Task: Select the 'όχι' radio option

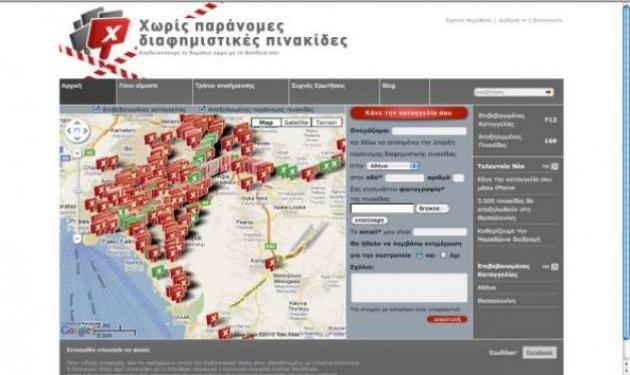Action: click(x=443, y=255)
